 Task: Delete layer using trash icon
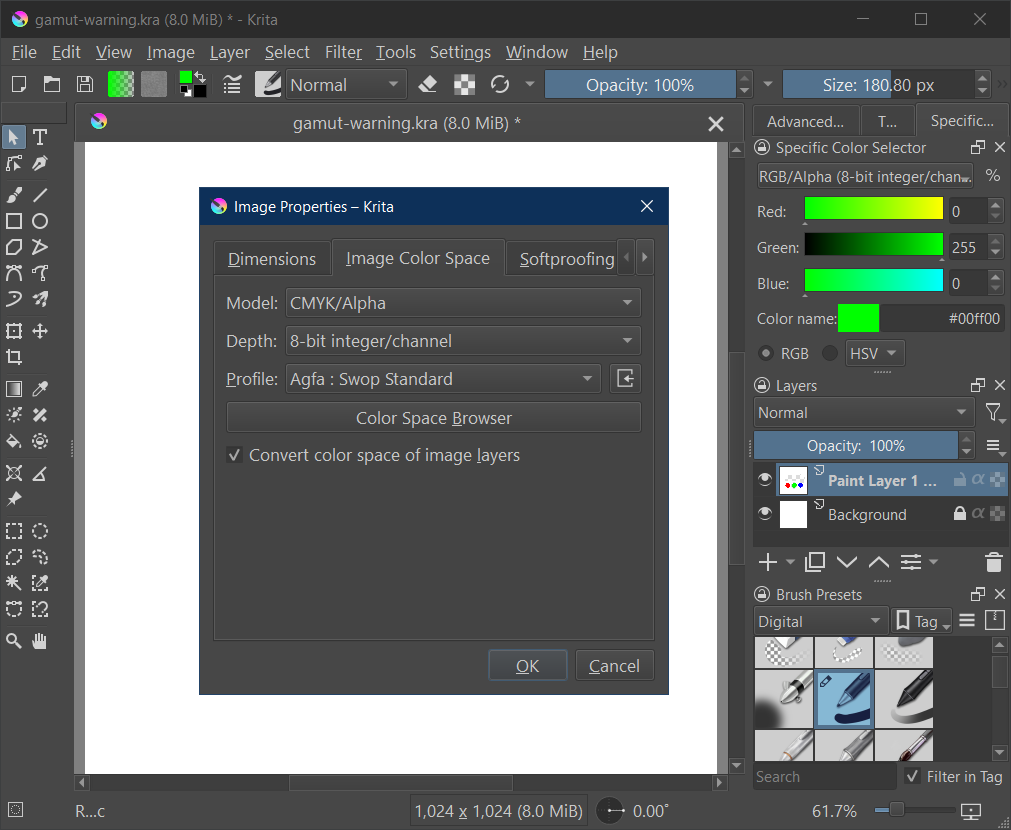(993, 562)
